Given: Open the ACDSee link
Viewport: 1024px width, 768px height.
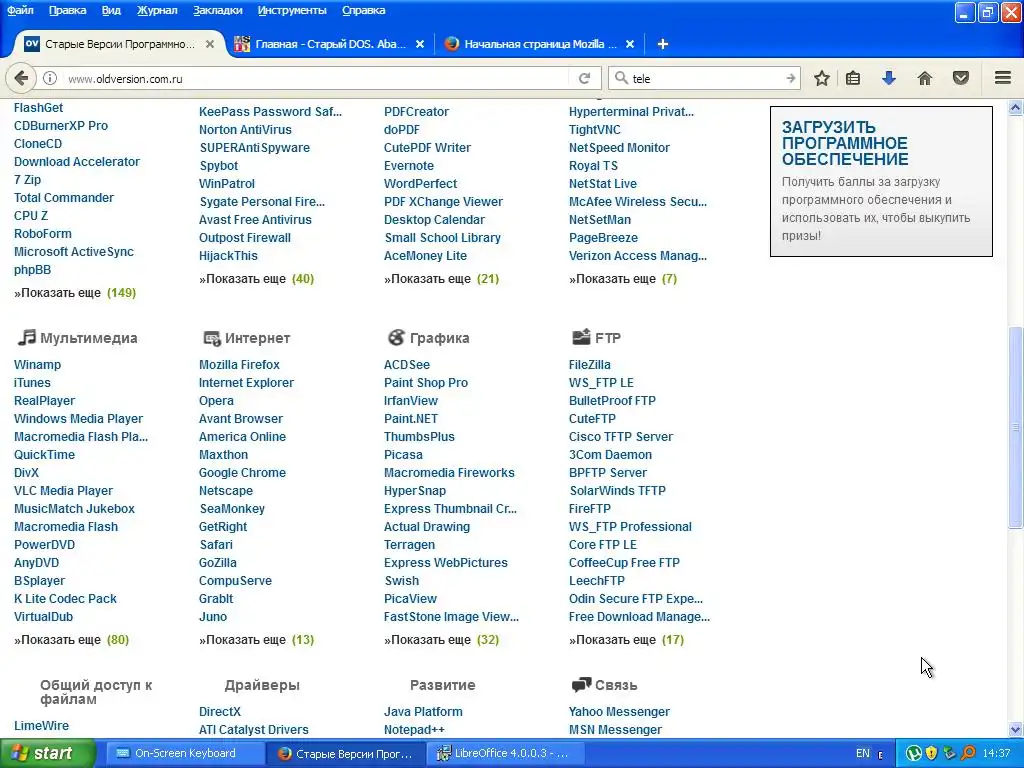Looking at the screenshot, I should [407, 365].
